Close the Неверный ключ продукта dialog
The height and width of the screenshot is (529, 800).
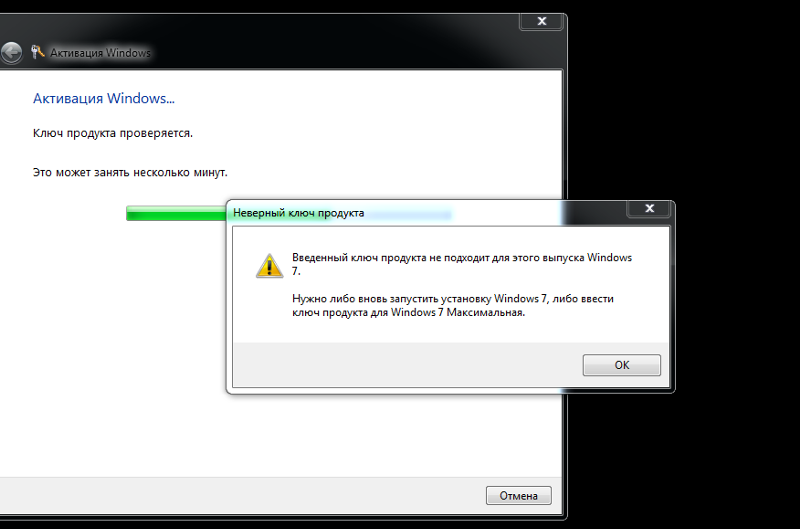(x=649, y=208)
